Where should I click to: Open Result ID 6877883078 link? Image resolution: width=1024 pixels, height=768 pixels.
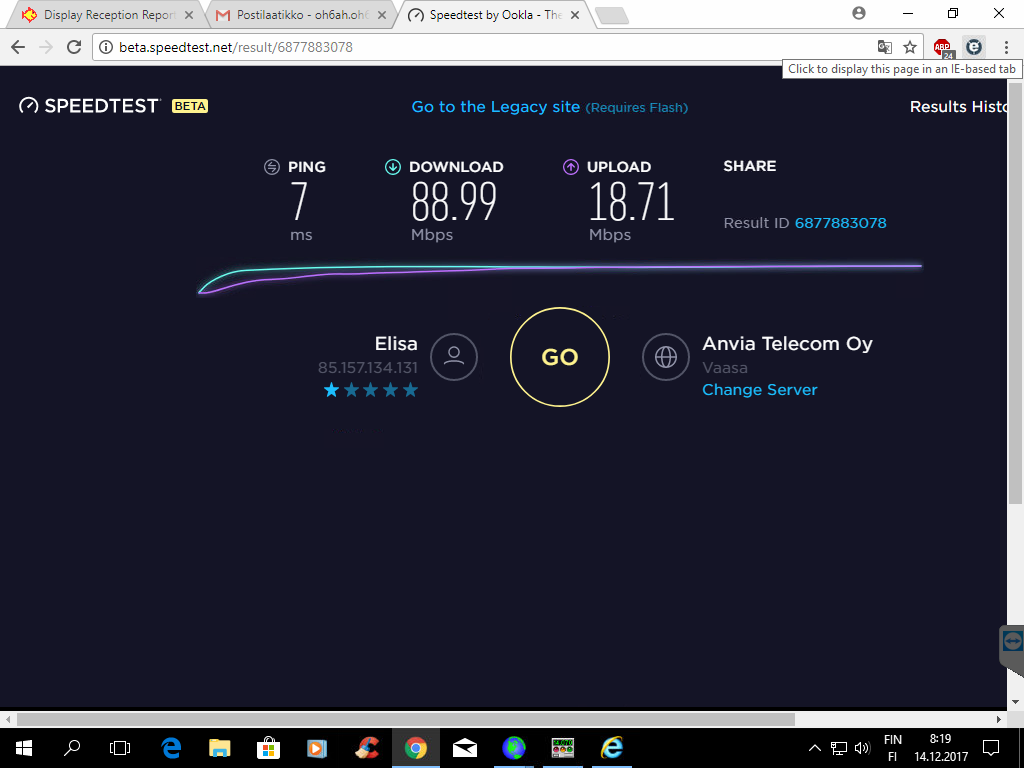840,223
